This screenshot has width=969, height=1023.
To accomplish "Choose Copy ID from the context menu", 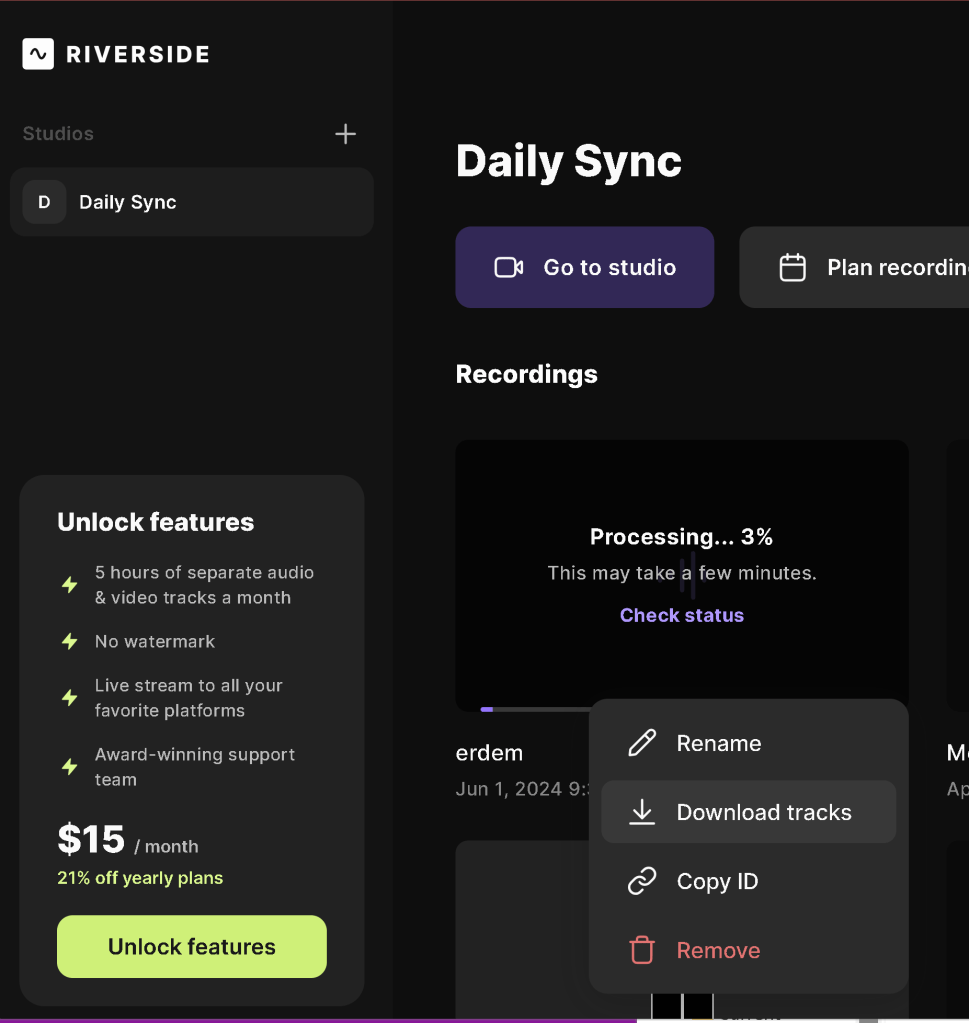I will [748, 881].
